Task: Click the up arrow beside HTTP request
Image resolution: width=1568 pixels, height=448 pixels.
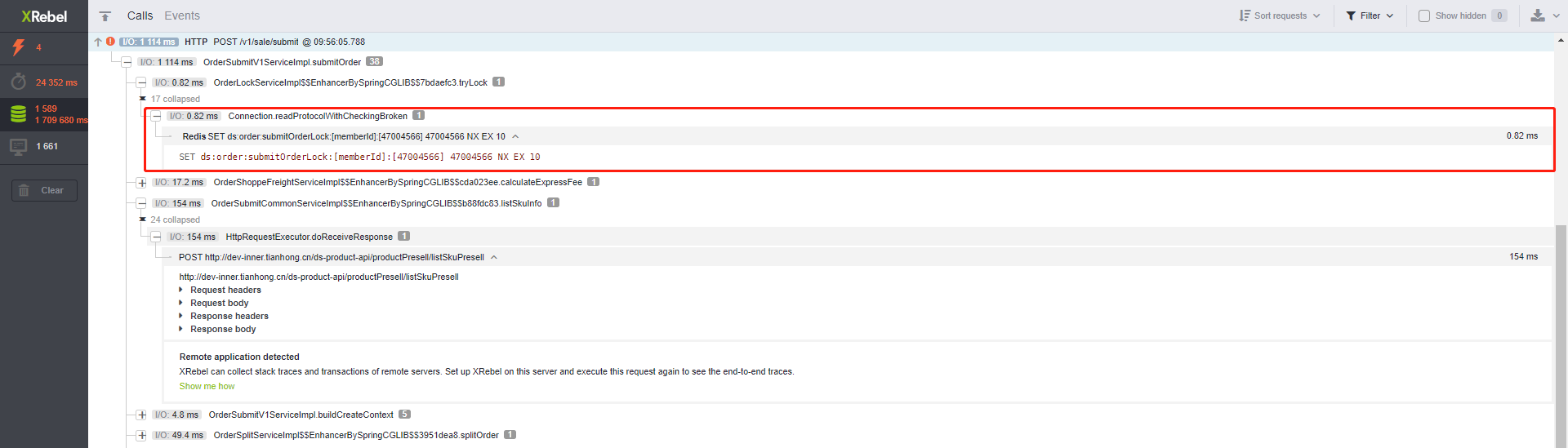Action: coord(98,42)
